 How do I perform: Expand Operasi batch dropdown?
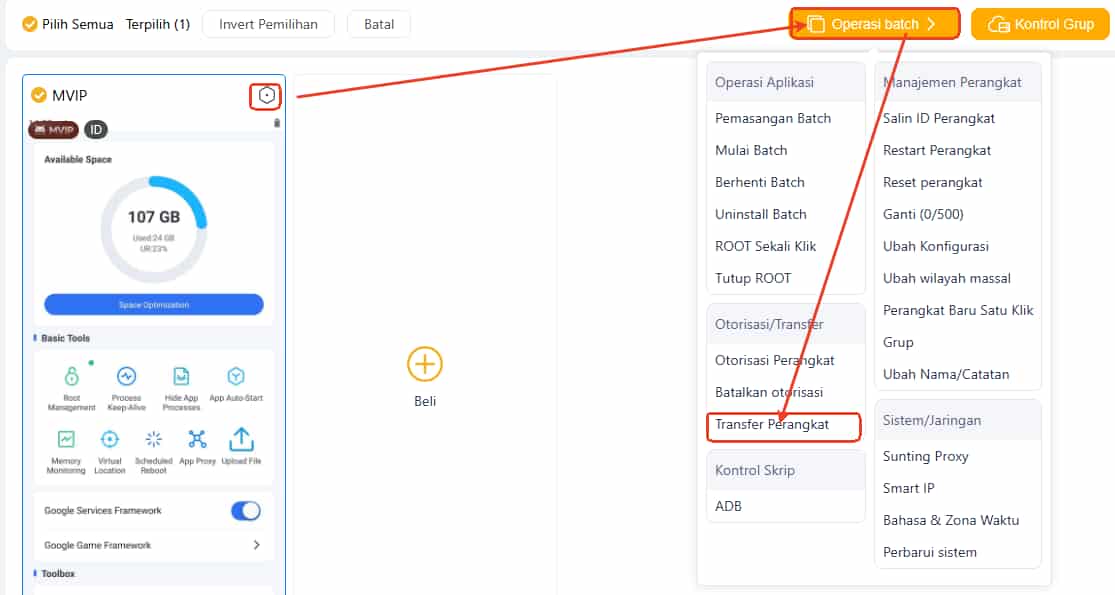coord(874,24)
